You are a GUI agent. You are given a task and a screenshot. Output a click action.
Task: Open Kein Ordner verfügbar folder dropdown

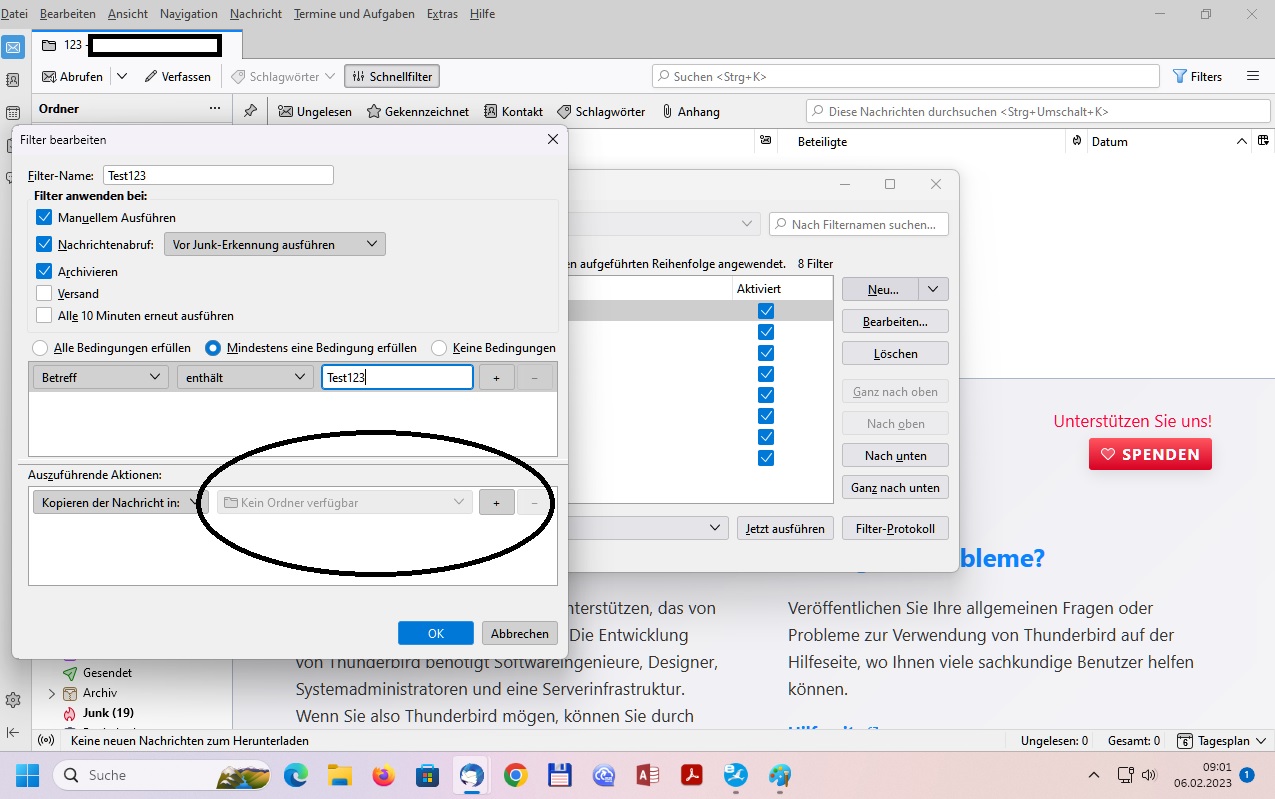coord(345,502)
